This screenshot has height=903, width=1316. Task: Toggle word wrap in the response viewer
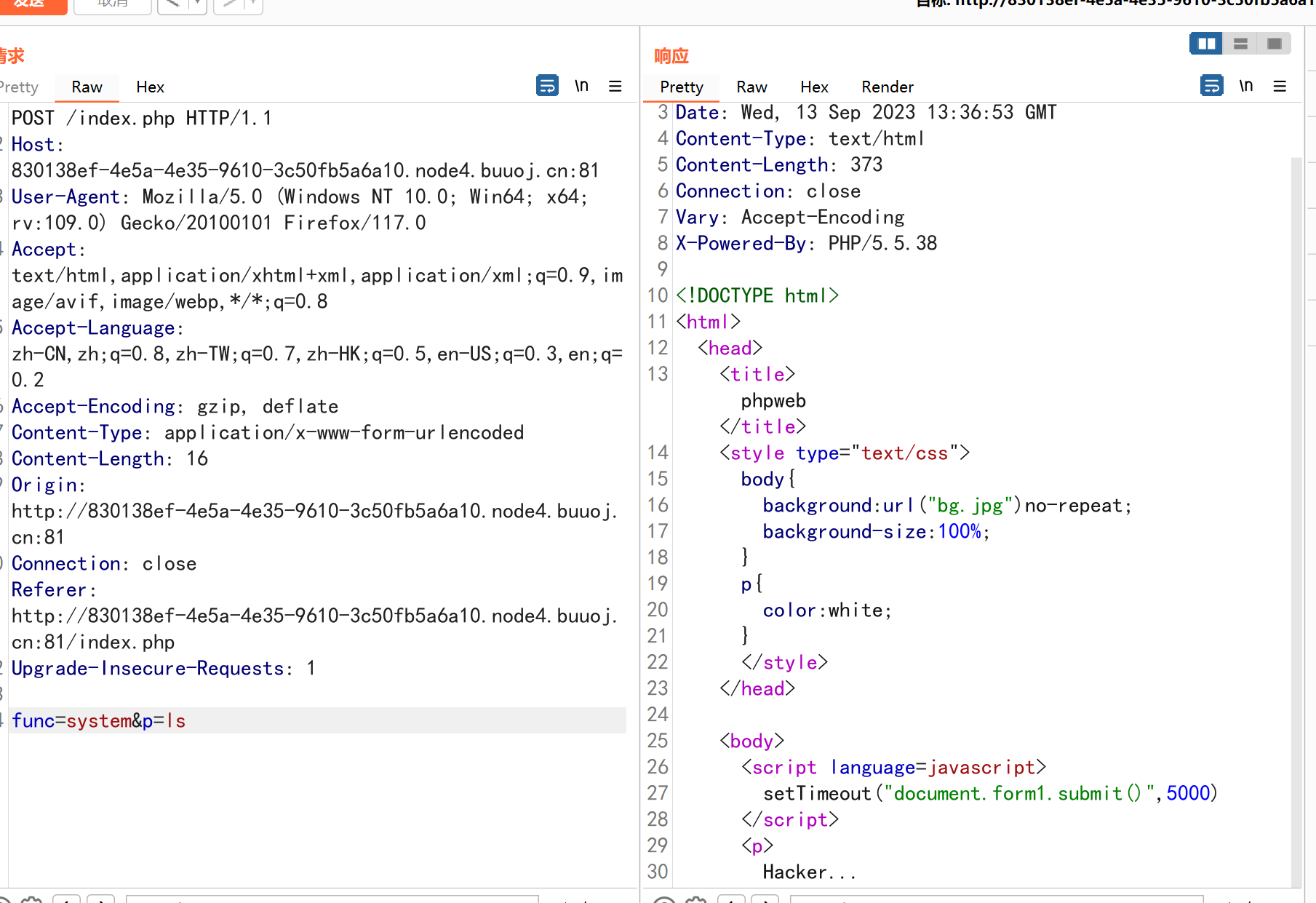pos(1212,86)
